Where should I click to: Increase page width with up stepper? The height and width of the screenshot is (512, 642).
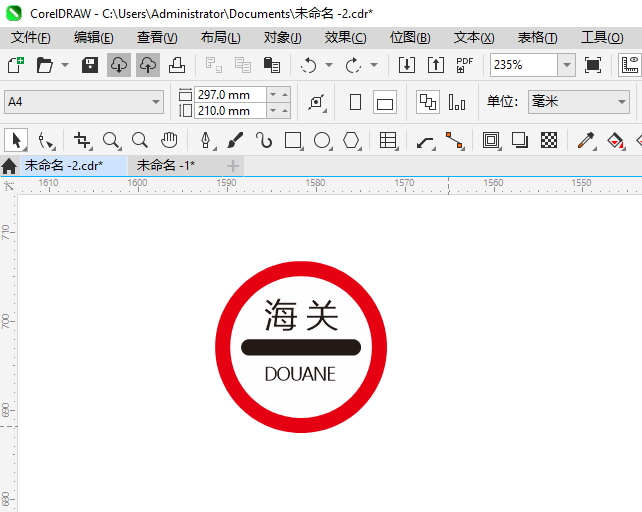pyautogui.click(x=285, y=95)
